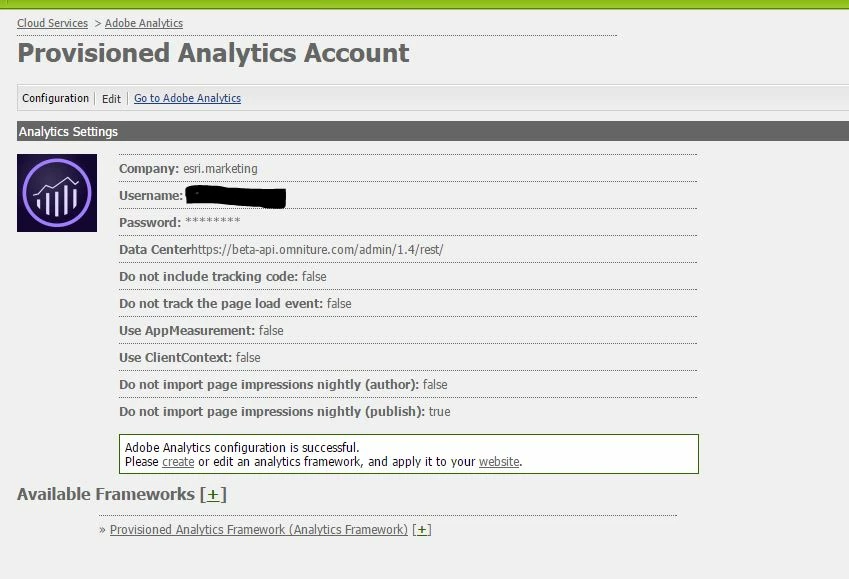The width and height of the screenshot is (849, 579).
Task: Open the Cloud Services breadcrumb link
Action: click(53, 23)
